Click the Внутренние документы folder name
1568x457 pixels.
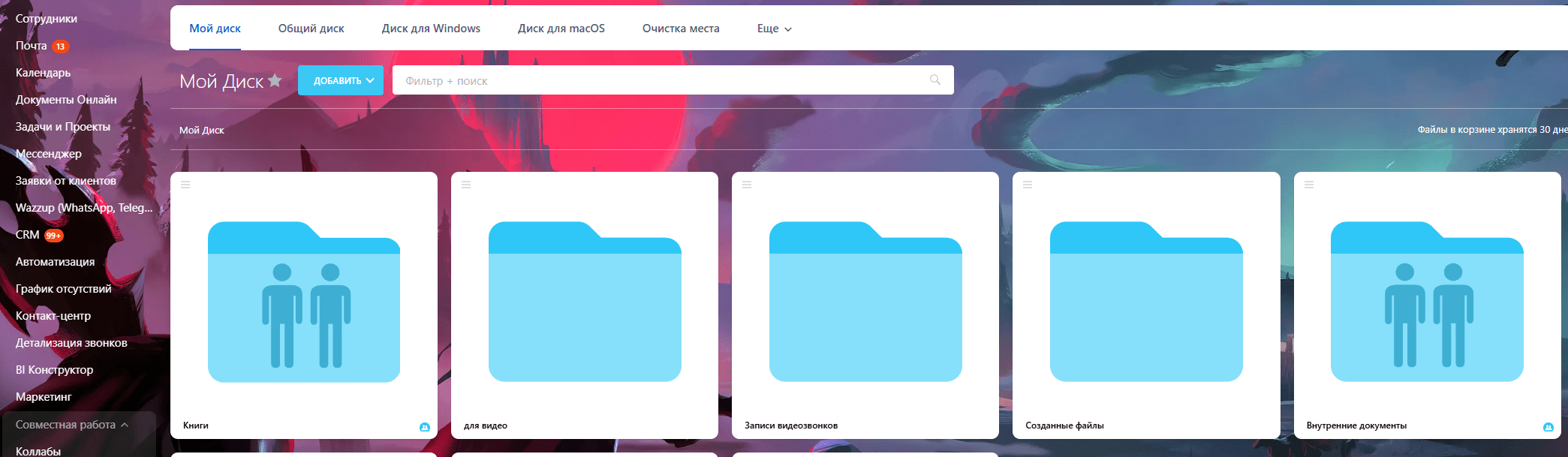point(1356,425)
